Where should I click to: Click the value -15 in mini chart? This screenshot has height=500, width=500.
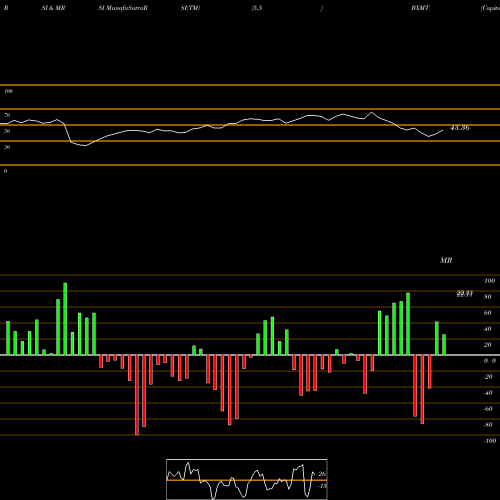coord(322,486)
